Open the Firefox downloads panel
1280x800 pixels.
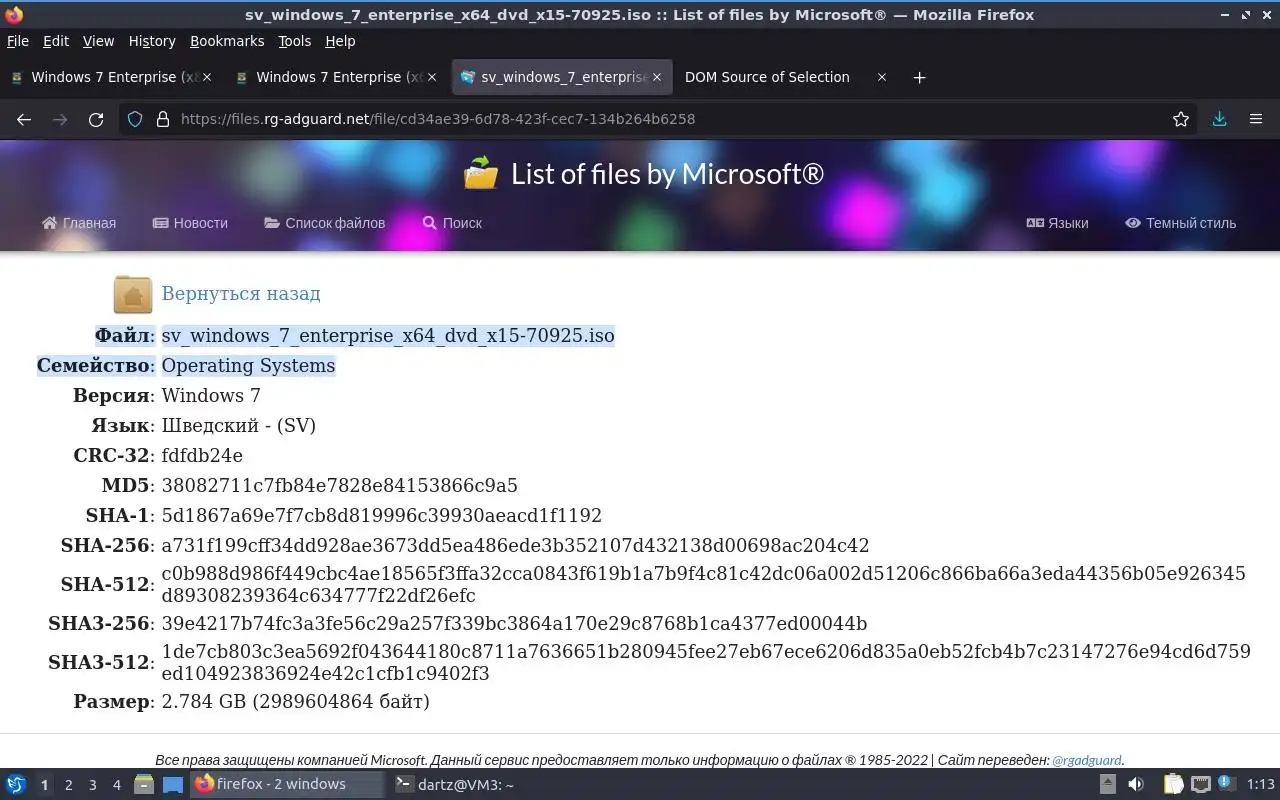click(1219, 119)
